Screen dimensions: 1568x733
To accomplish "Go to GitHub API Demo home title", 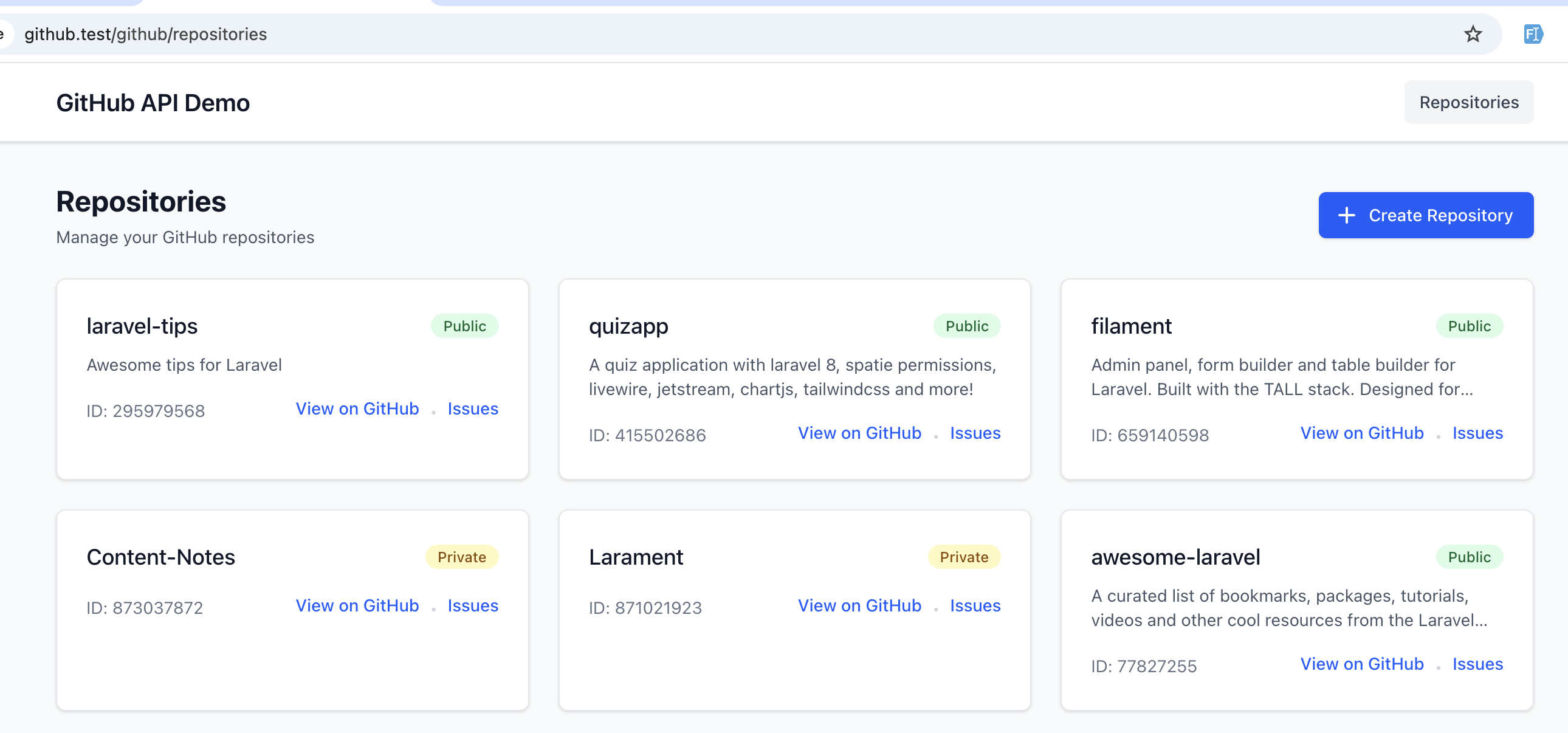I will pos(153,103).
